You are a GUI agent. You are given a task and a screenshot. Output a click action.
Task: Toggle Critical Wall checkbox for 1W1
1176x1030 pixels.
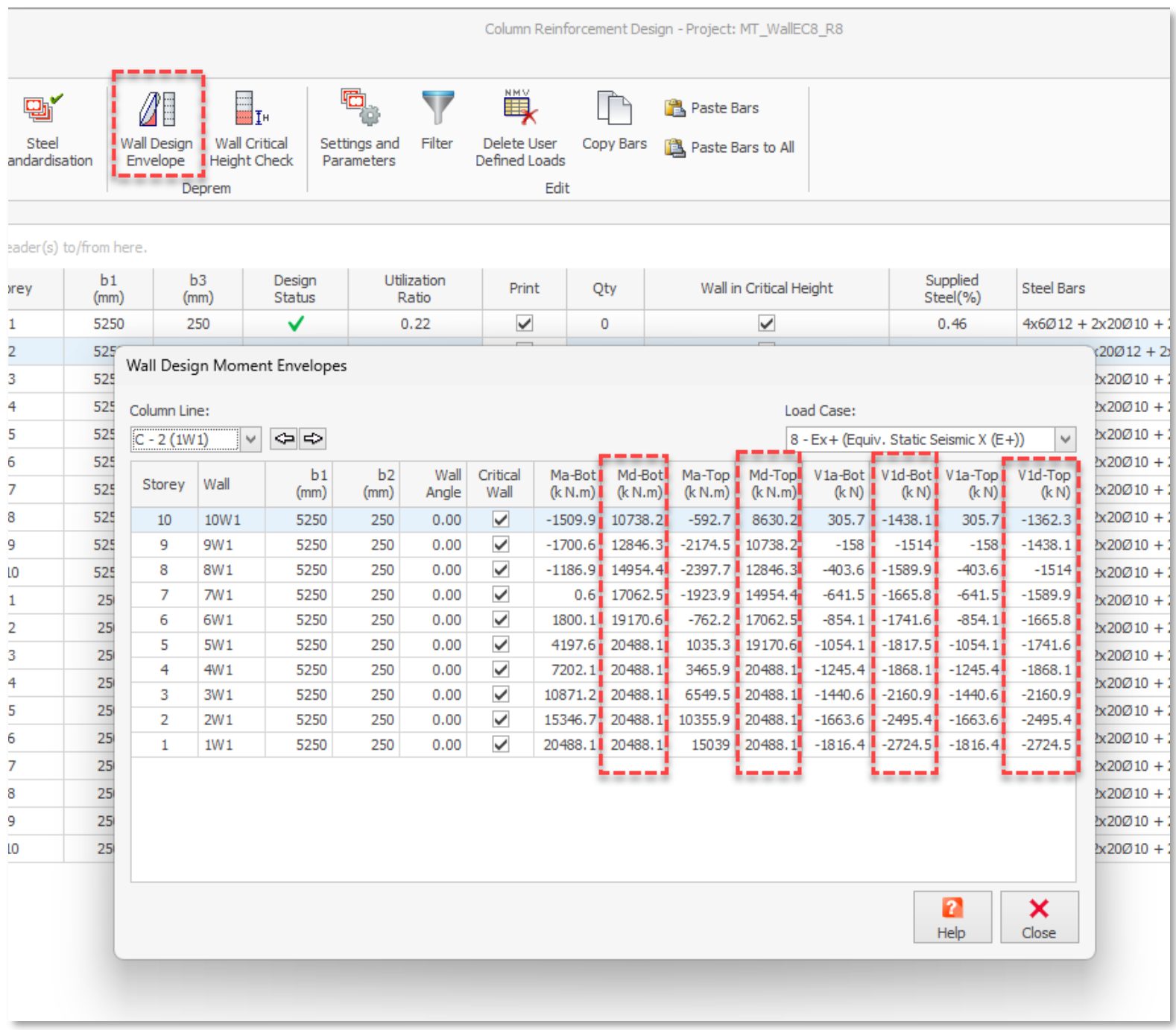(x=501, y=745)
